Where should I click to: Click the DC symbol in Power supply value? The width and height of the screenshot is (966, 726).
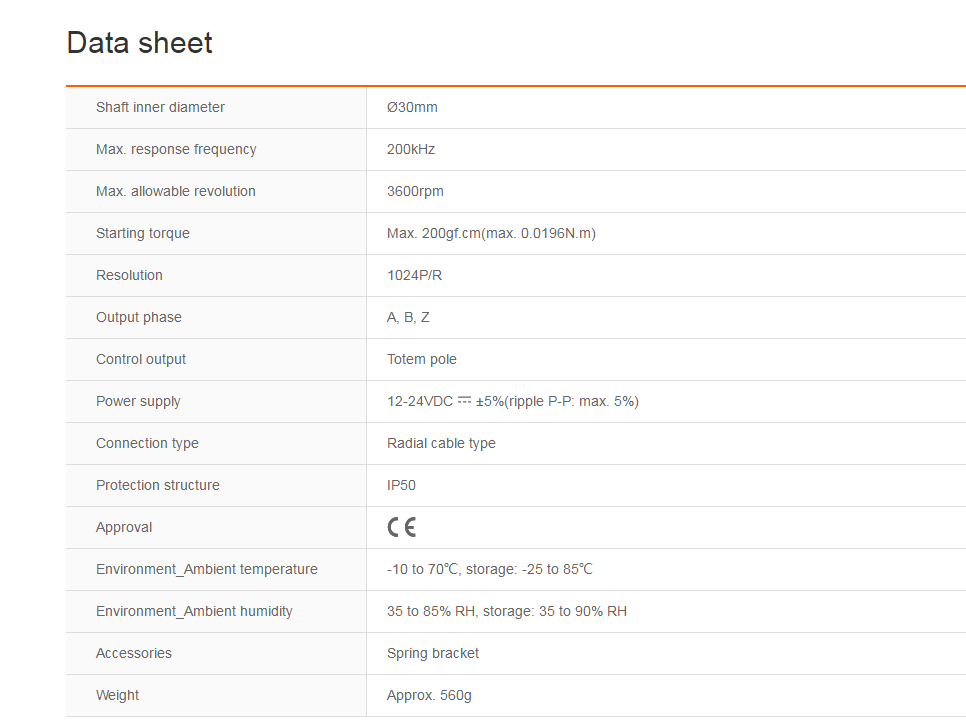coord(464,401)
